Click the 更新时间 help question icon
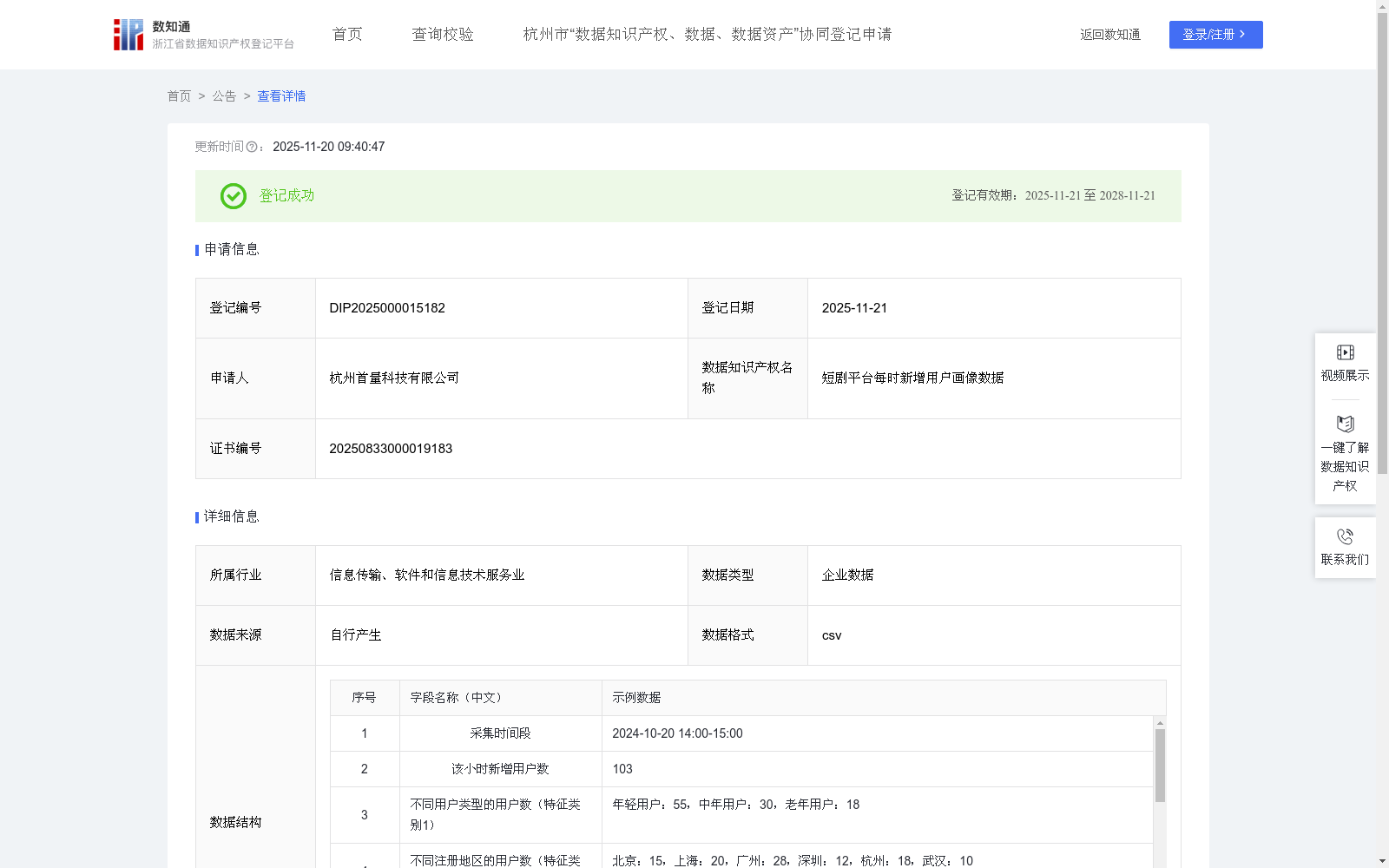This screenshot has height=868, width=1389. 252,148
